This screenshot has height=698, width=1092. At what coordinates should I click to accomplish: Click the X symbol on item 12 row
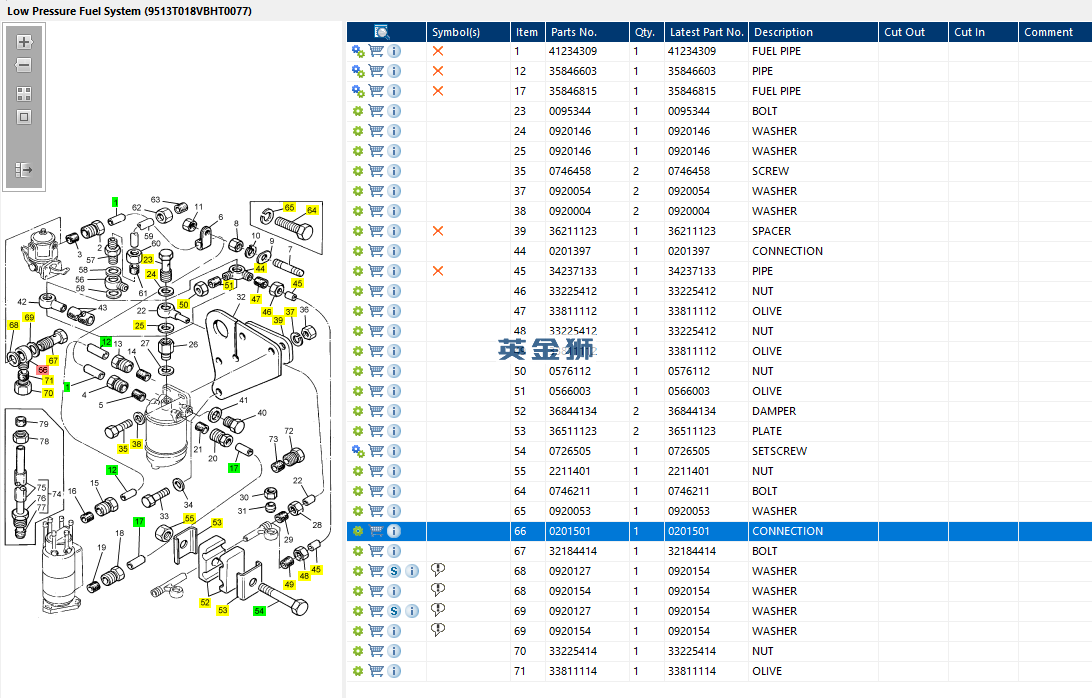[x=438, y=71]
